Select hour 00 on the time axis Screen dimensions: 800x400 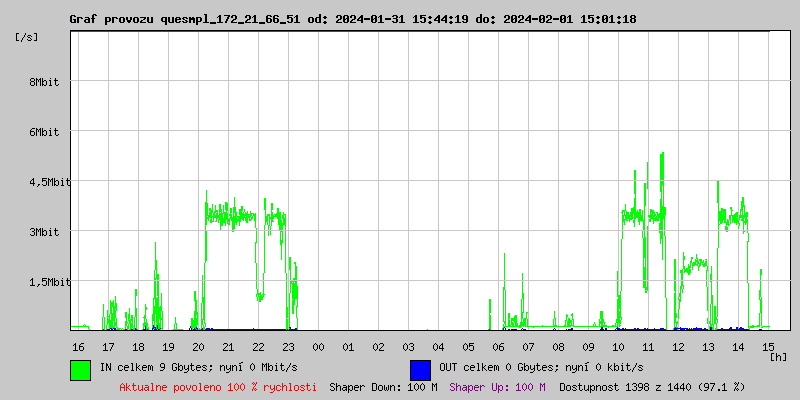point(319,346)
